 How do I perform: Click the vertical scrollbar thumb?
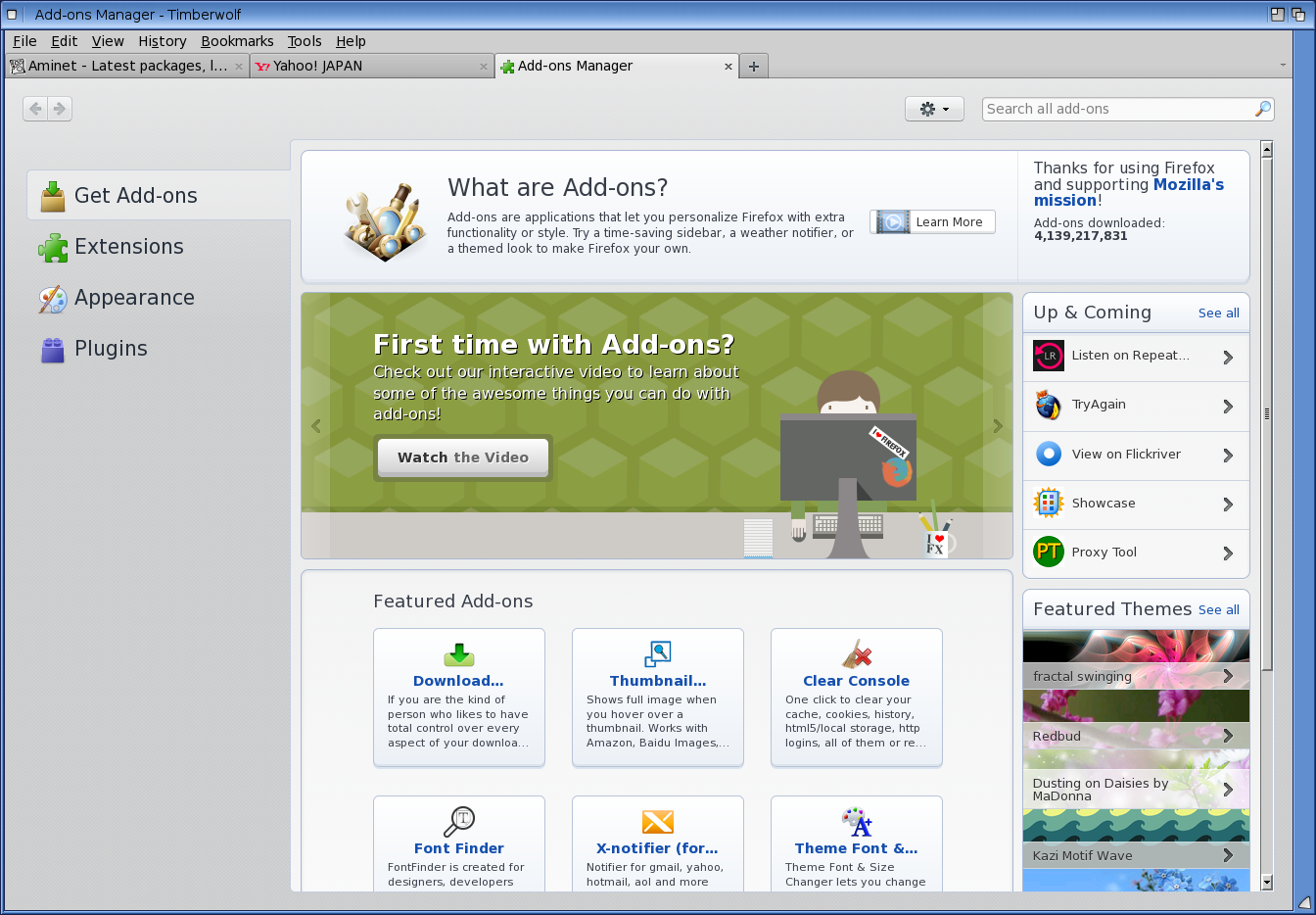pyautogui.click(x=1267, y=413)
